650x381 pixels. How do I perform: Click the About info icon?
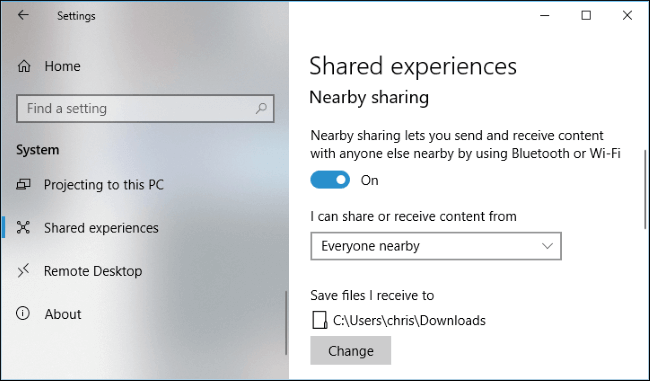point(23,313)
